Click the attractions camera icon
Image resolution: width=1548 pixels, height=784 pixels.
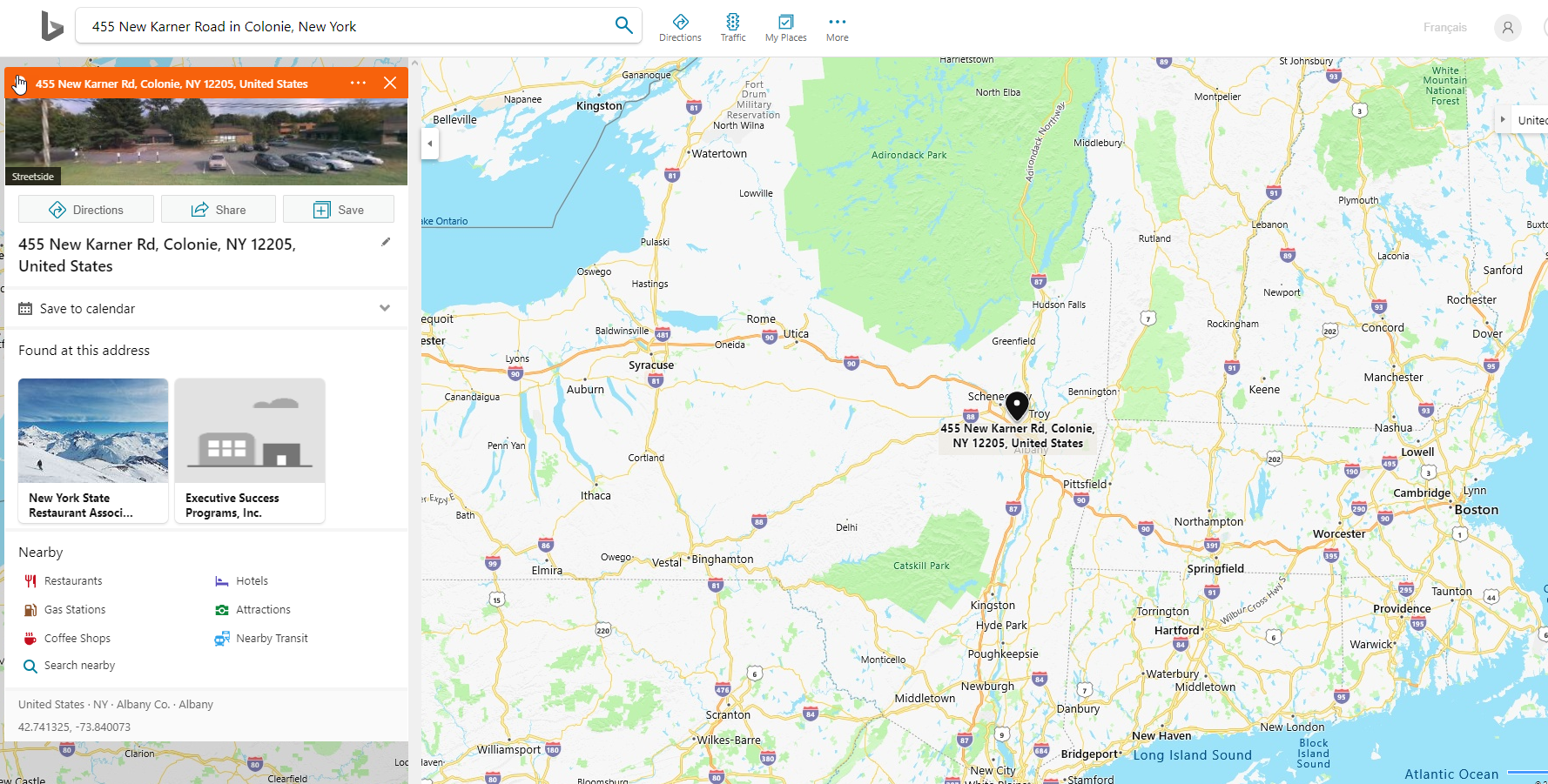[x=222, y=610]
